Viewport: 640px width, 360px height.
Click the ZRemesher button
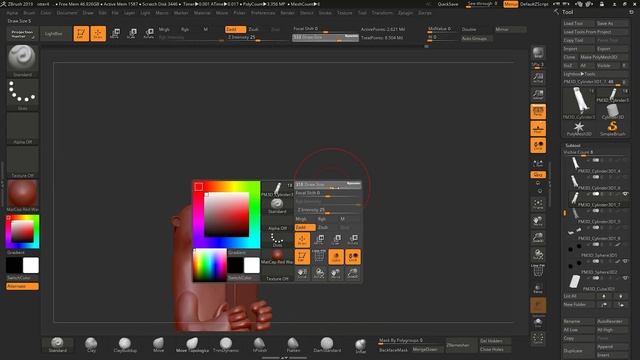pyautogui.click(x=461, y=345)
